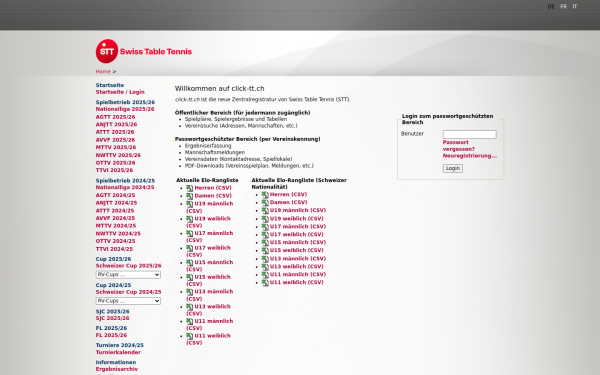The height and width of the screenshot is (375, 600).
Task: Click CSV icon beside Herren in Schweizer Nationalität list
Action: click(265, 195)
